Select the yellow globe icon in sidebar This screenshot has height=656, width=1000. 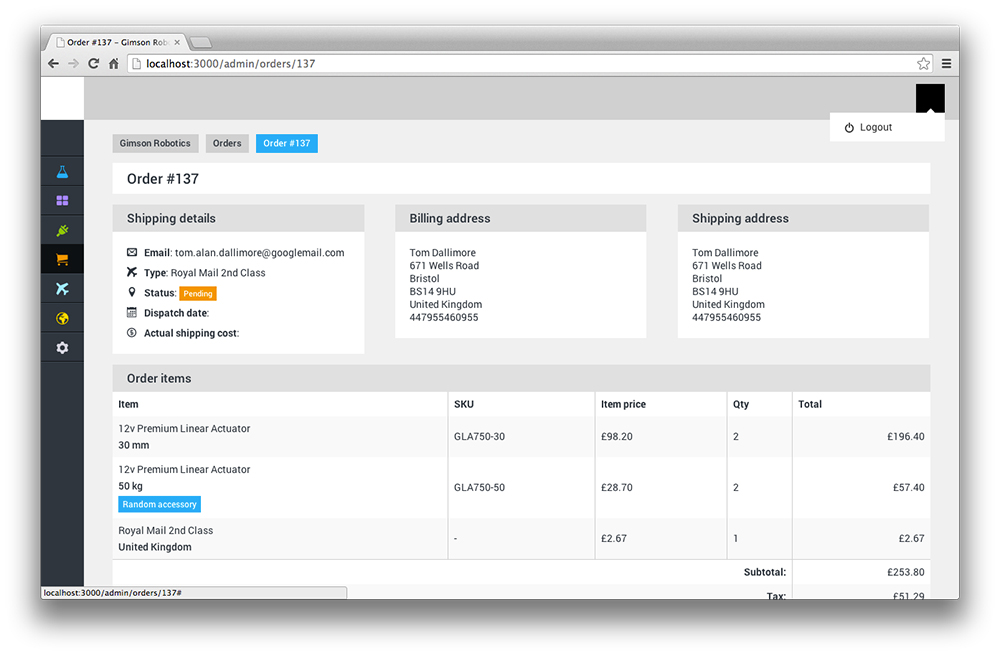[x=62, y=318]
